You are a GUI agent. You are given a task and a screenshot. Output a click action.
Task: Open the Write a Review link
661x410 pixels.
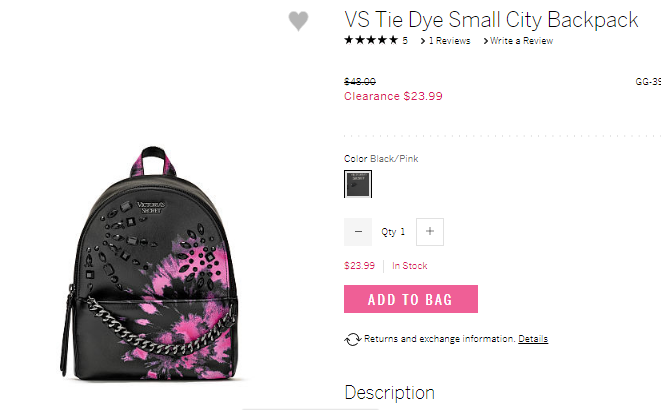pos(521,41)
